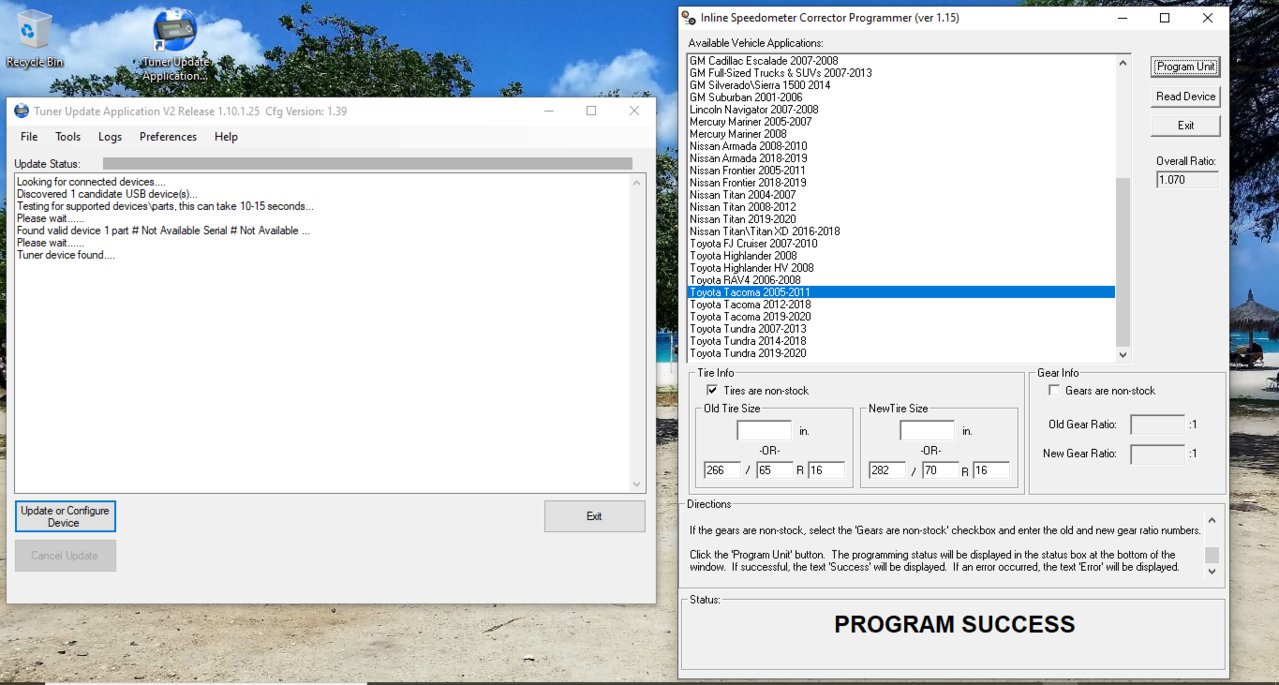Click the vehicle list scroll-down arrow
Screen dimensions: 1279x685
(x=1122, y=354)
